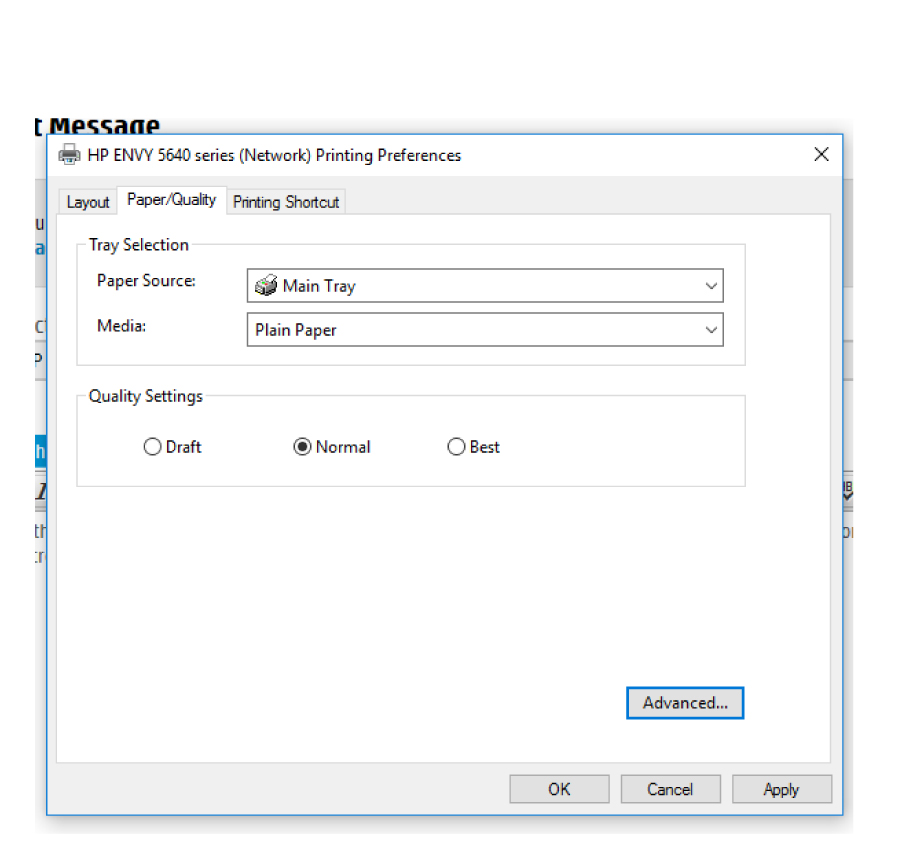Screen dimensions: 922x860
Task: Click the Tray Selection group label
Action: [139, 245]
